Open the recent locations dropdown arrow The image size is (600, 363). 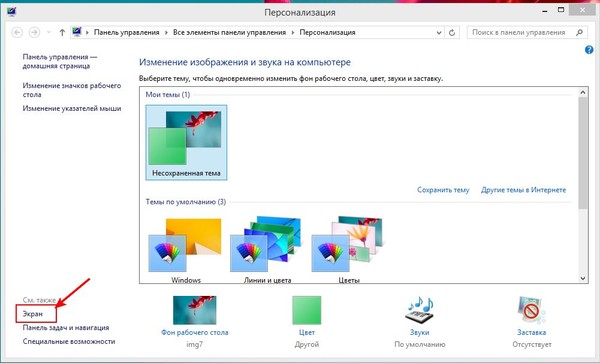click(x=49, y=33)
